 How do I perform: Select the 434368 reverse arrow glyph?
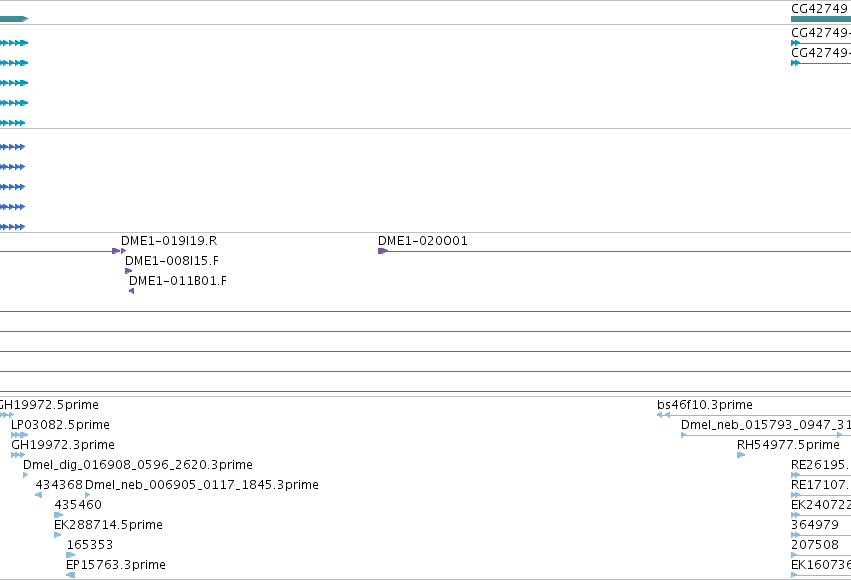point(39,495)
